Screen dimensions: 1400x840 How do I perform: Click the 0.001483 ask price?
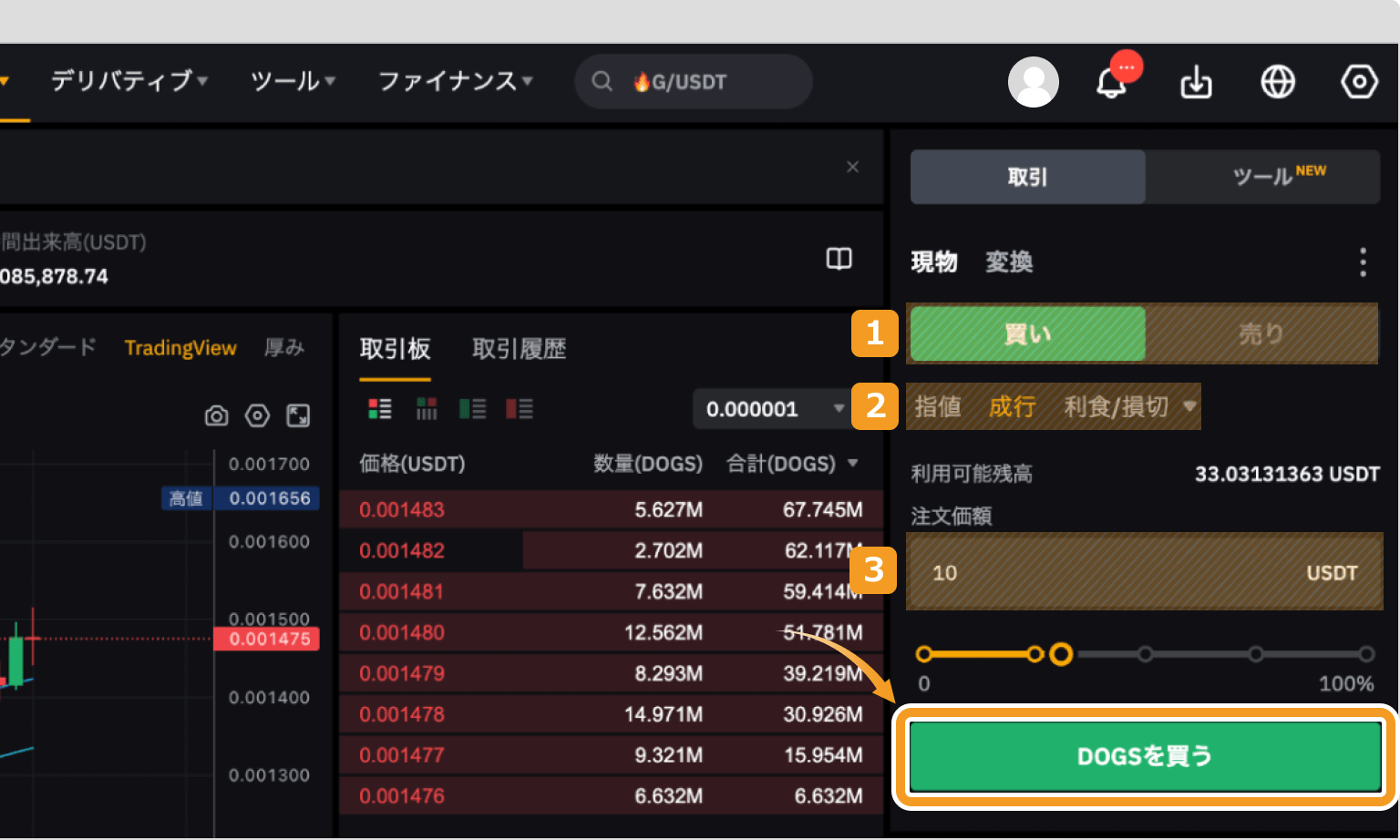[x=402, y=510]
